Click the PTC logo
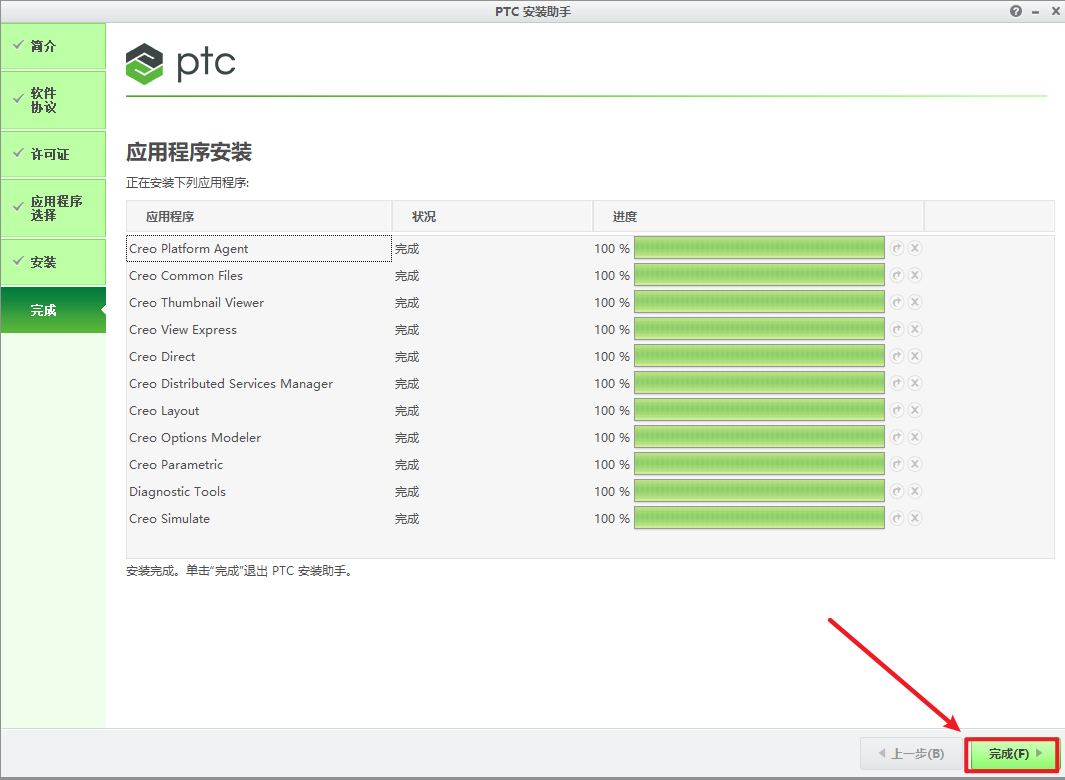 tap(181, 63)
